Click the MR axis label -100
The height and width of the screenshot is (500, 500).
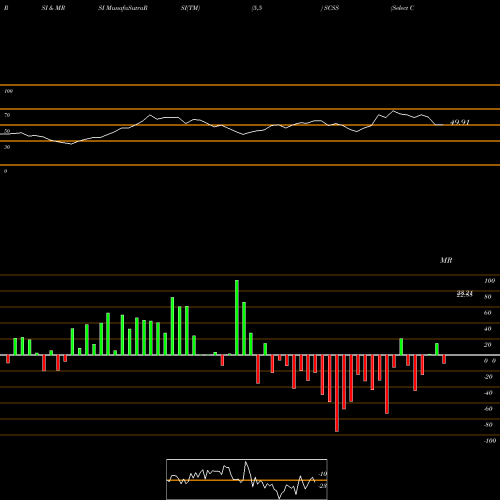[490, 441]
